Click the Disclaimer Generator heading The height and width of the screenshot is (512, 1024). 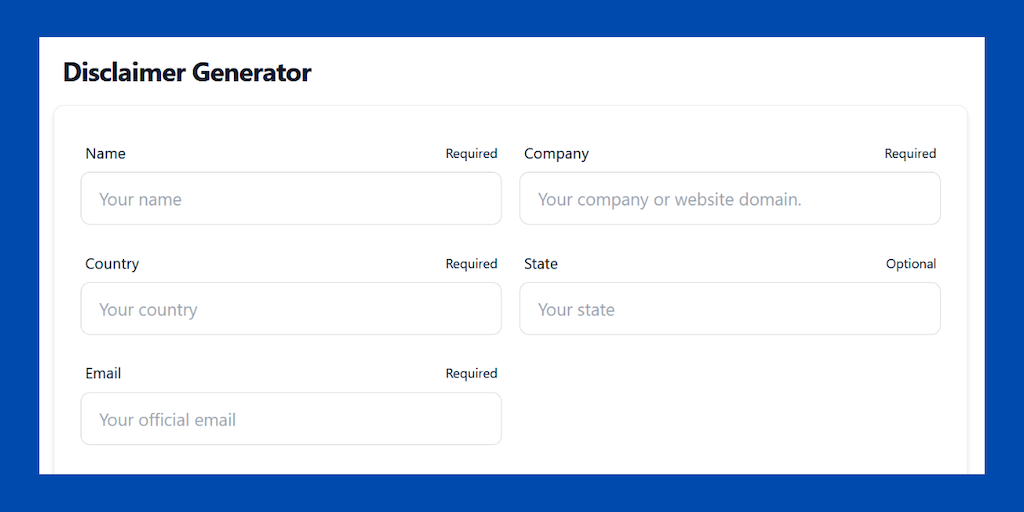pos(187,72)
